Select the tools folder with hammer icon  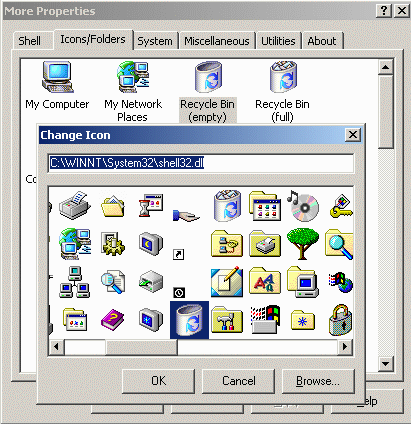click(227, 320)
